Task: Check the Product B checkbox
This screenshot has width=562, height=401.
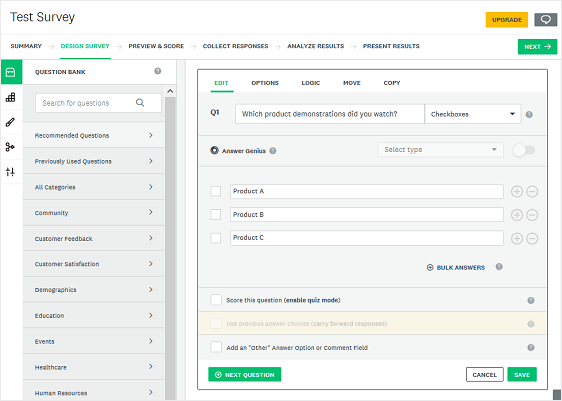Action: tap(215, 214)
